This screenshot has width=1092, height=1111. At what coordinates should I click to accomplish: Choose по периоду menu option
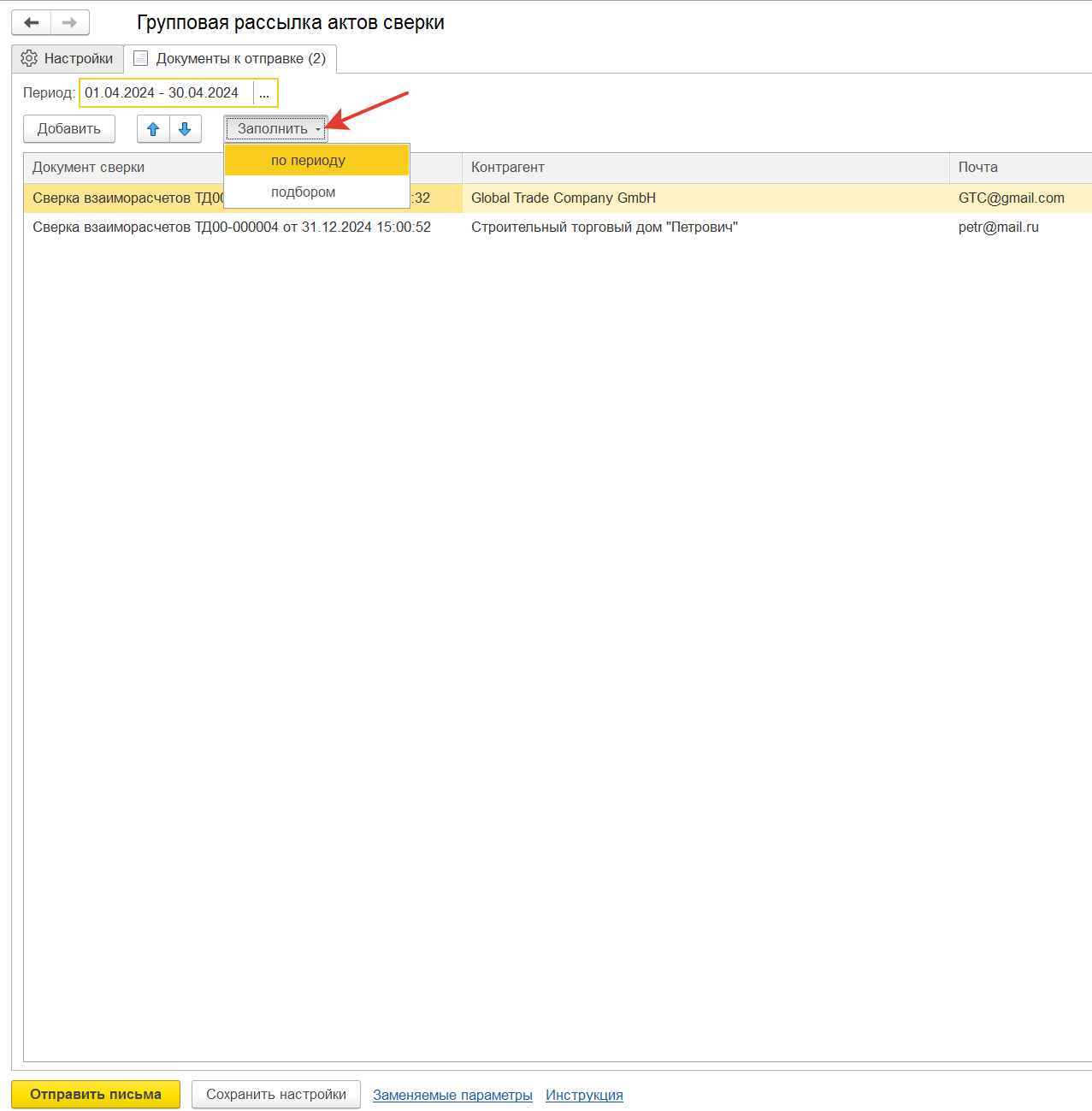316,160
